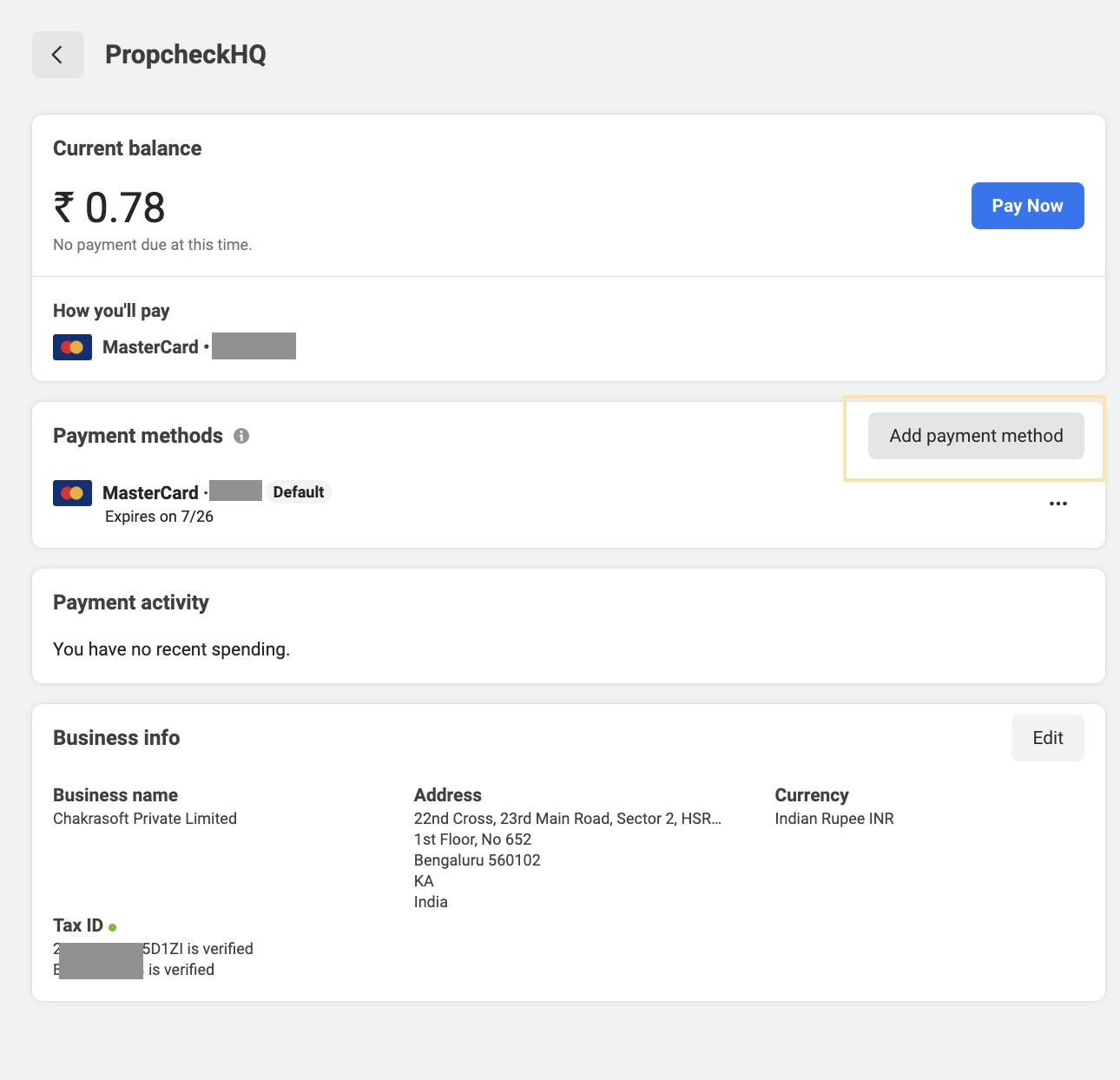Viewport: 1120px width, 1080px height.
Task: Click the Current balance heading
Action: click(128, 148)
